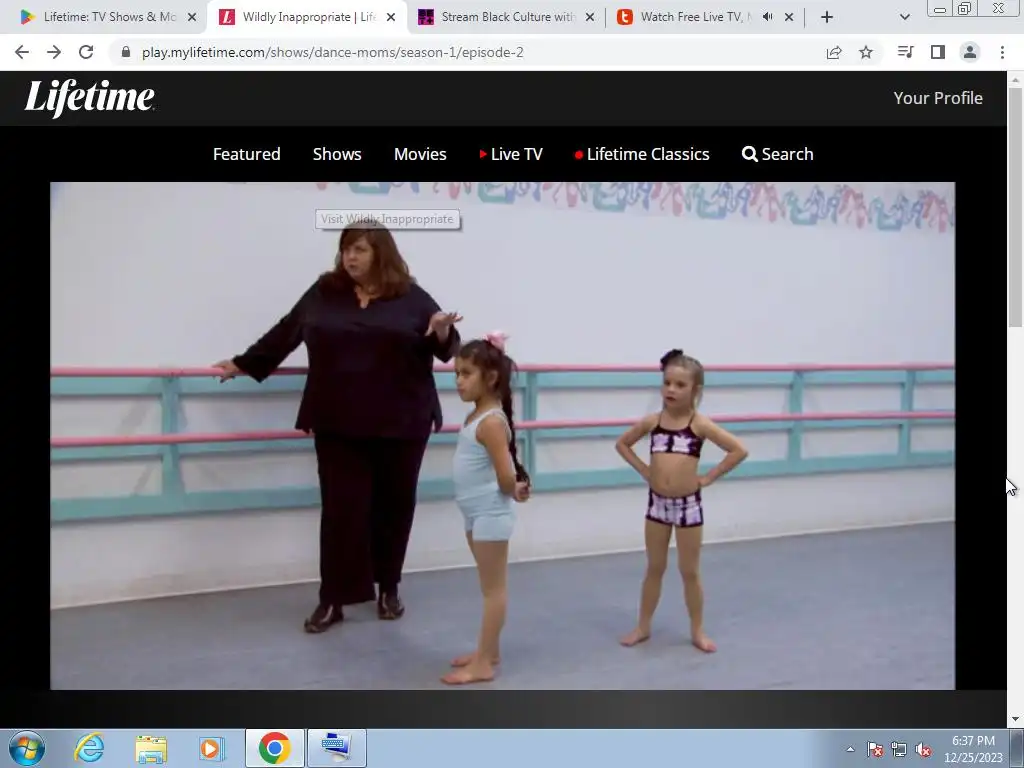The width and height of the screenshot is (1024, 768).
Task: Click the Lifetime TV tab favicon
Action: [27, 17]
